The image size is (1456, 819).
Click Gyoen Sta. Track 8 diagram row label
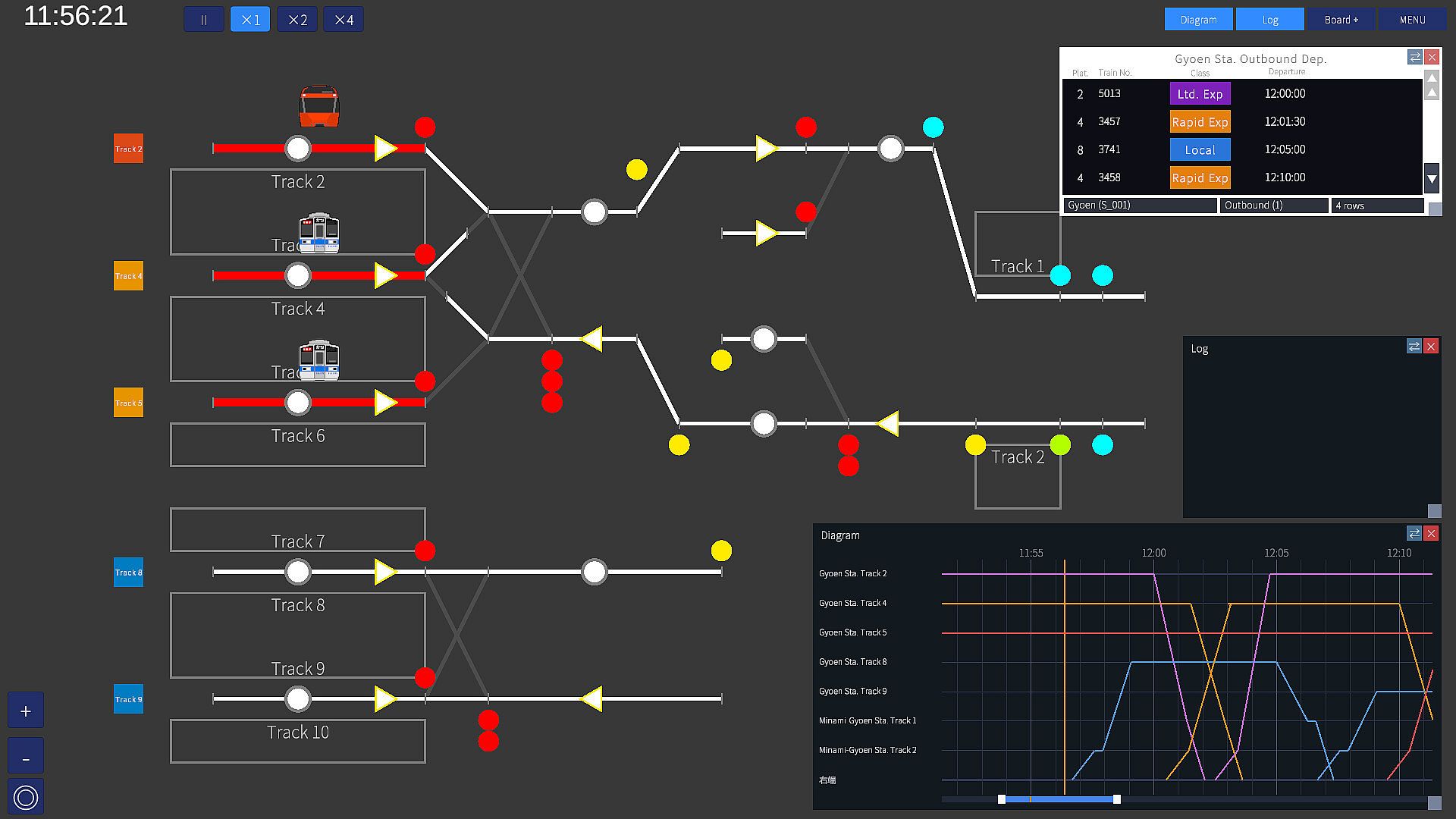tap(853, 662)
